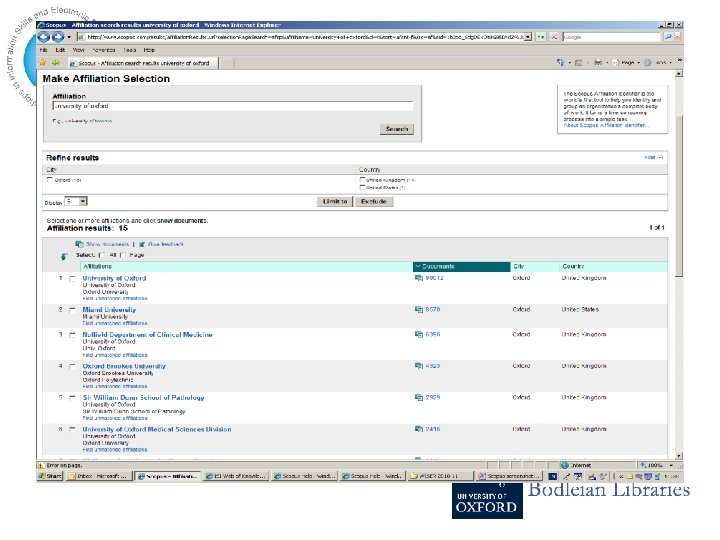Tick checkbox for Miami University row
The image size is (720, 540).
pos(72,310)
